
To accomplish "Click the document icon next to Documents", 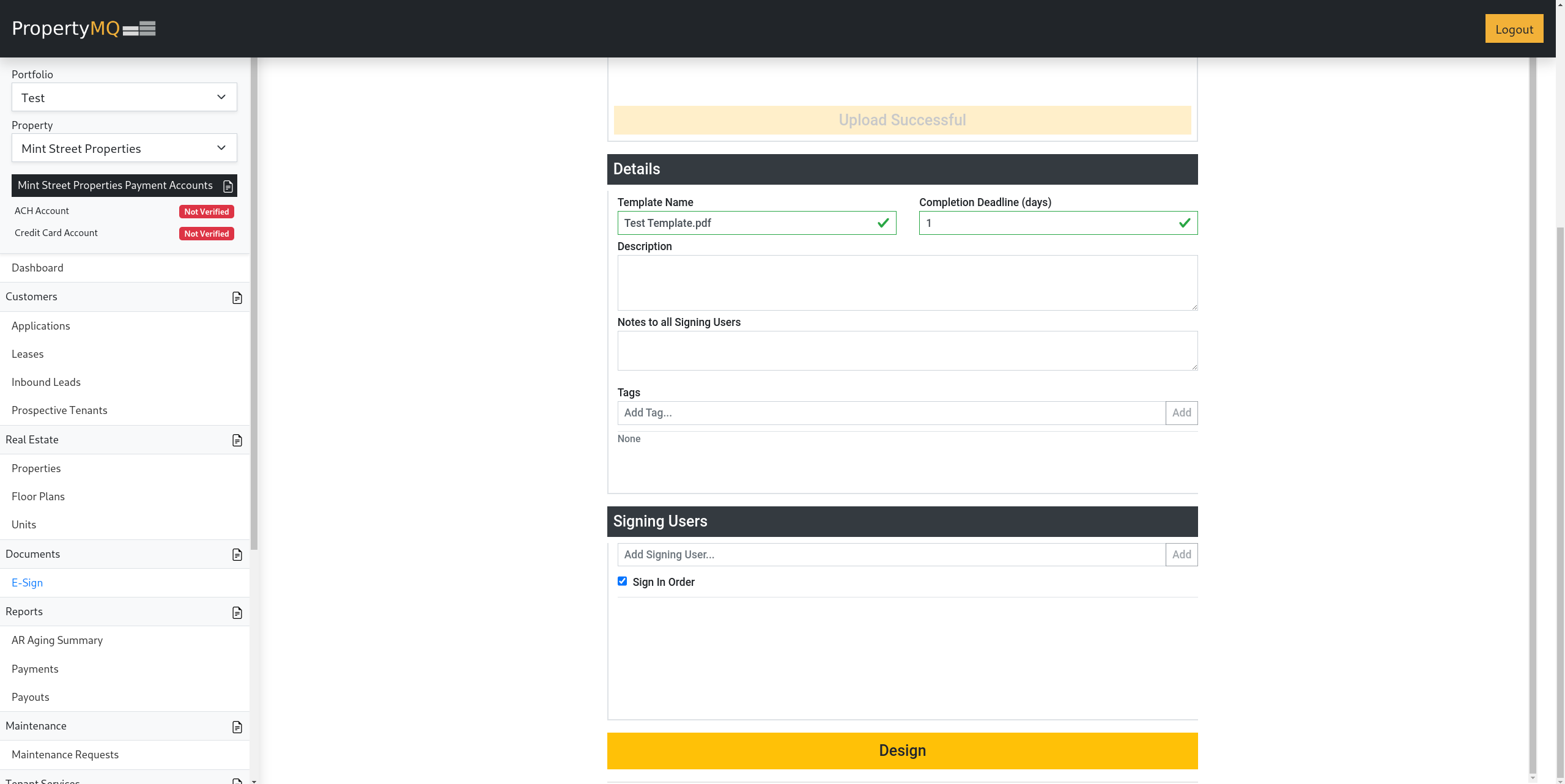I will click(237, 555).
